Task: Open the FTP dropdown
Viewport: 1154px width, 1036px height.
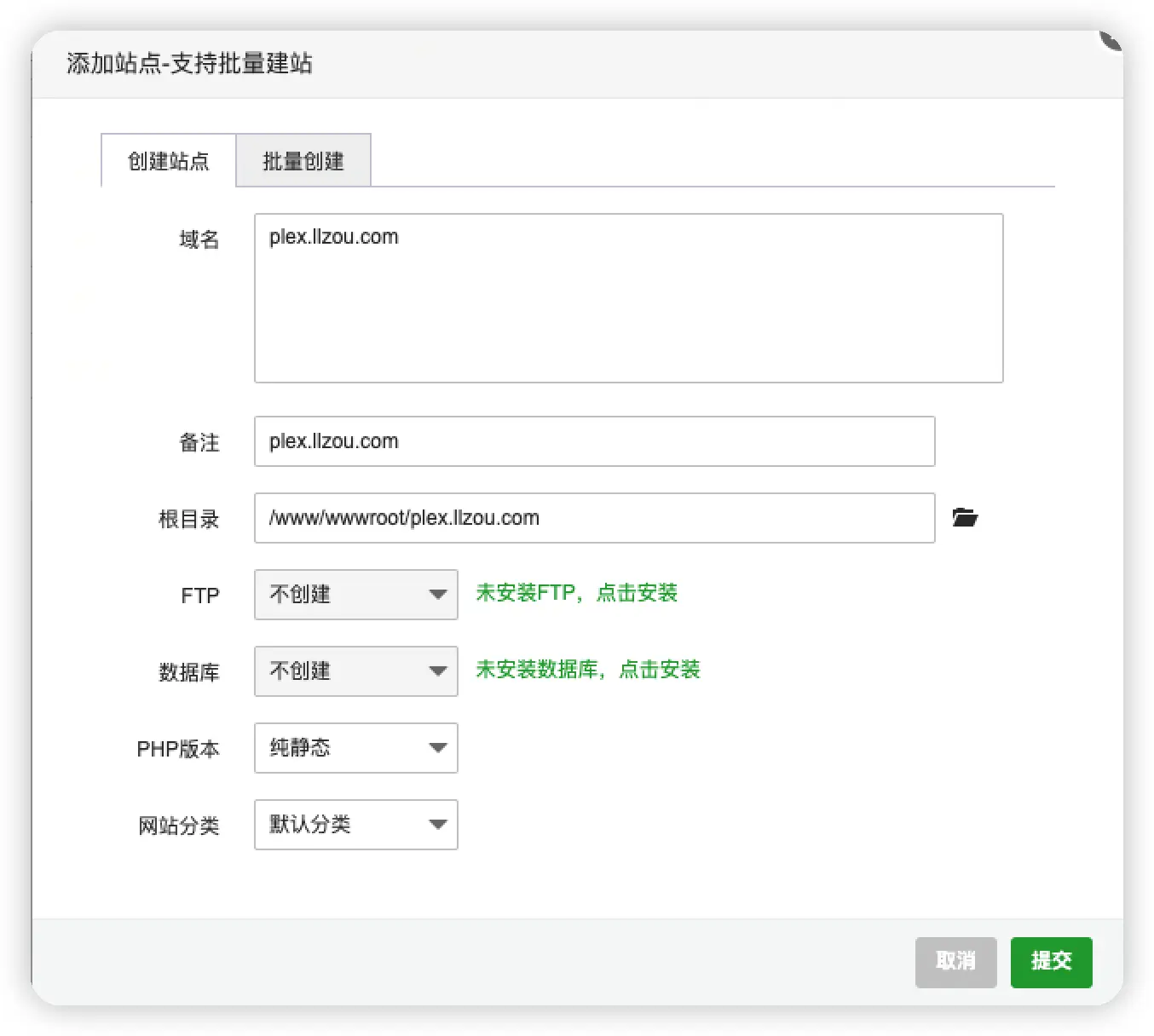Action: point(356,595)
